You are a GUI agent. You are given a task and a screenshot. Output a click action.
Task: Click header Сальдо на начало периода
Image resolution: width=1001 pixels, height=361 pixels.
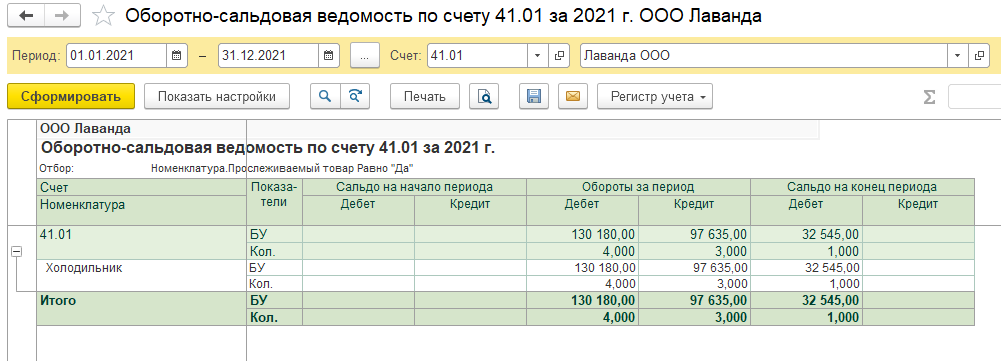(x=414, y=187)
